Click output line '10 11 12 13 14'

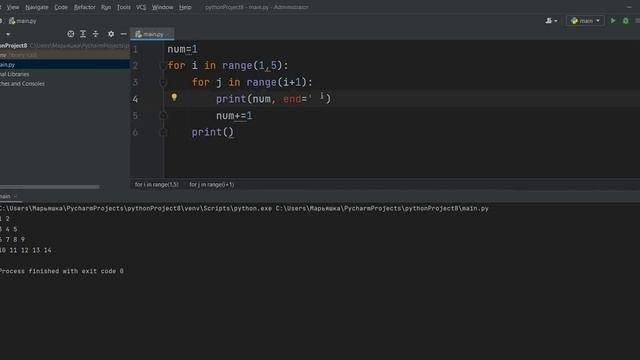[26, 250]
